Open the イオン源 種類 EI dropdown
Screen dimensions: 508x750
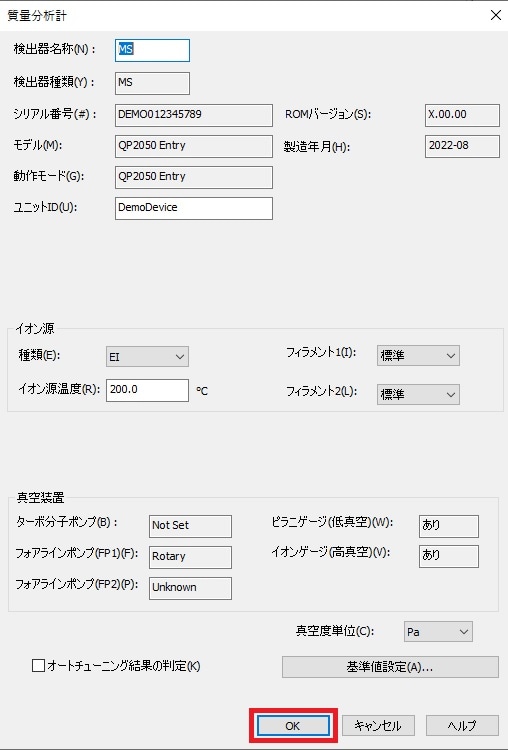147,357
